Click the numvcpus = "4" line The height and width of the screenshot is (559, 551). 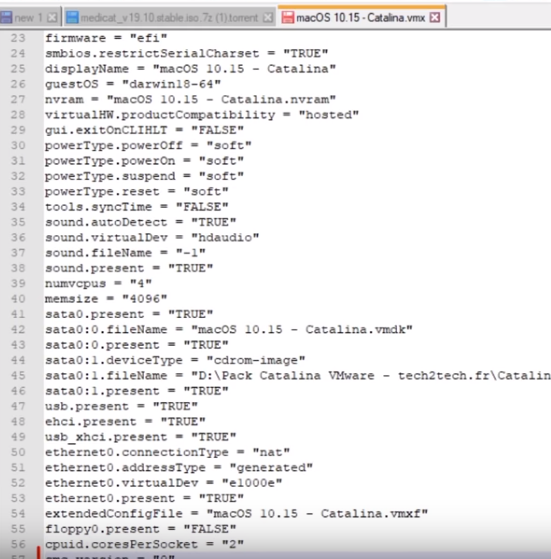click(x=98, y=283)
